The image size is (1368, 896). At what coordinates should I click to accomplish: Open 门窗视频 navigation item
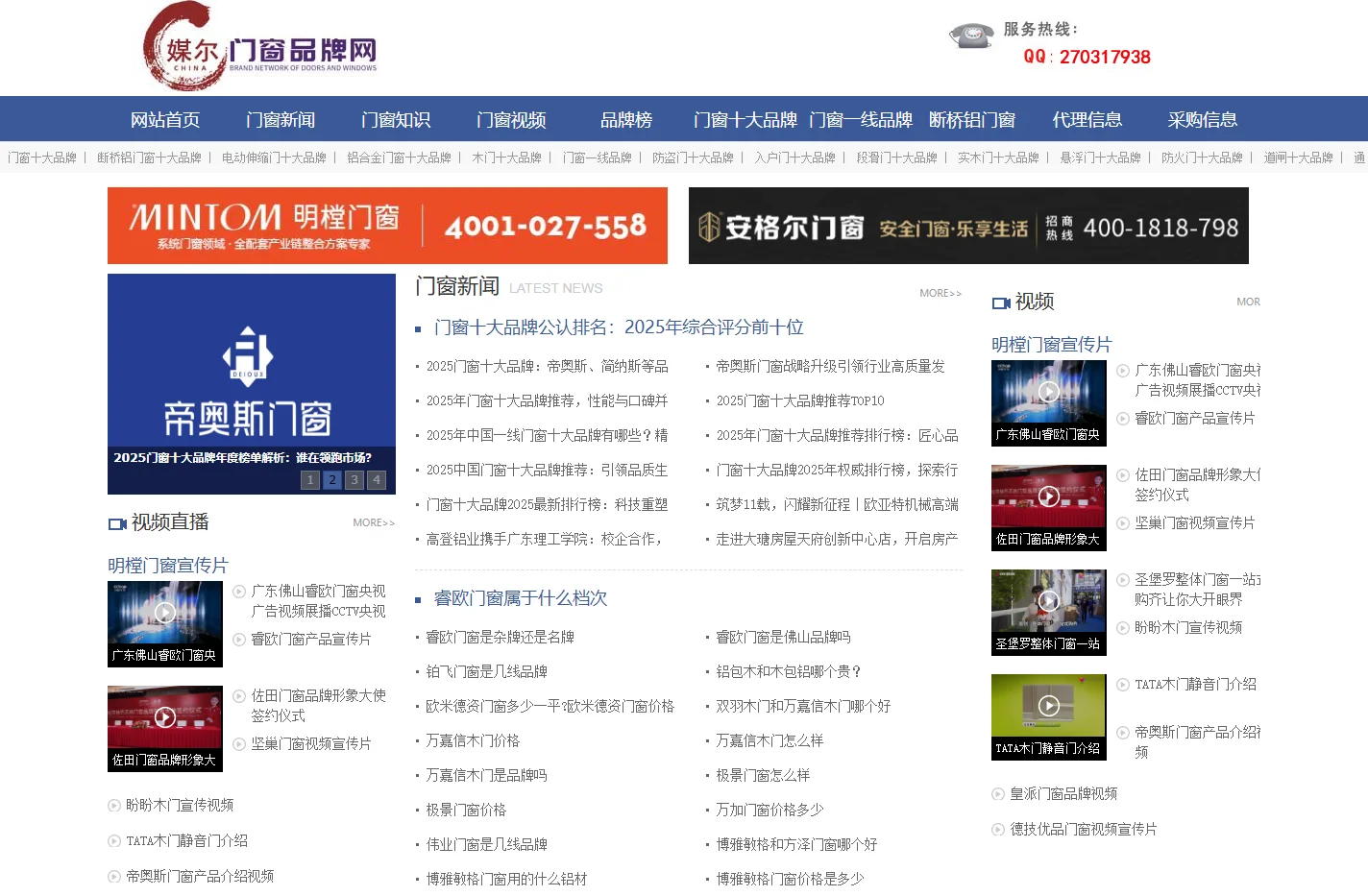(x=511, y=120)
